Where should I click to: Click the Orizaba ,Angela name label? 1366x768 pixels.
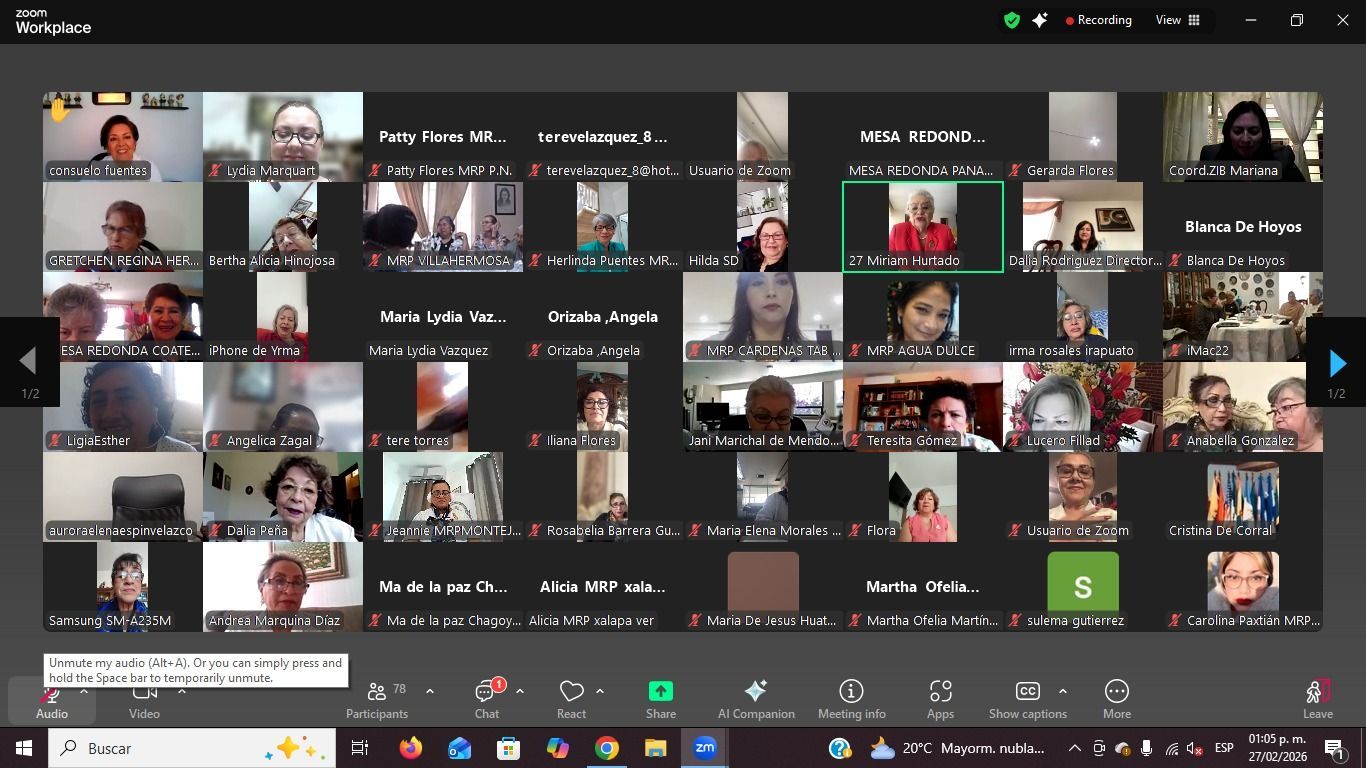pyautogui.click(x=593, y=351)
